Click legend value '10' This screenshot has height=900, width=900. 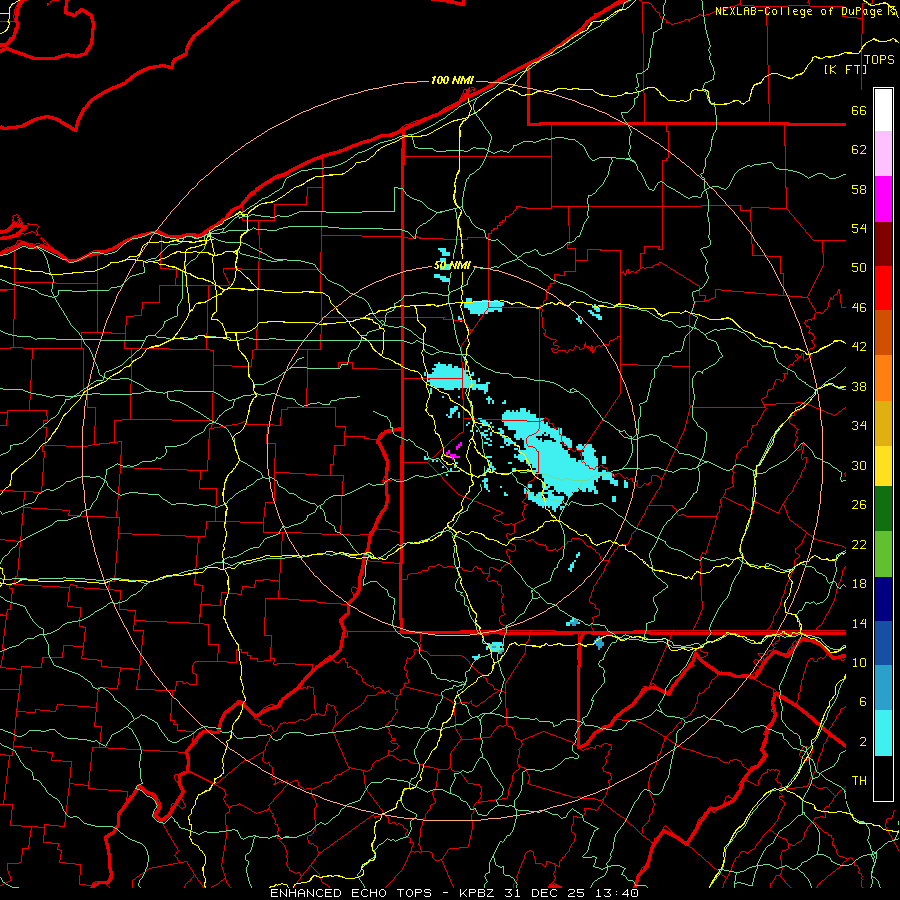click(x=859, y=662)
